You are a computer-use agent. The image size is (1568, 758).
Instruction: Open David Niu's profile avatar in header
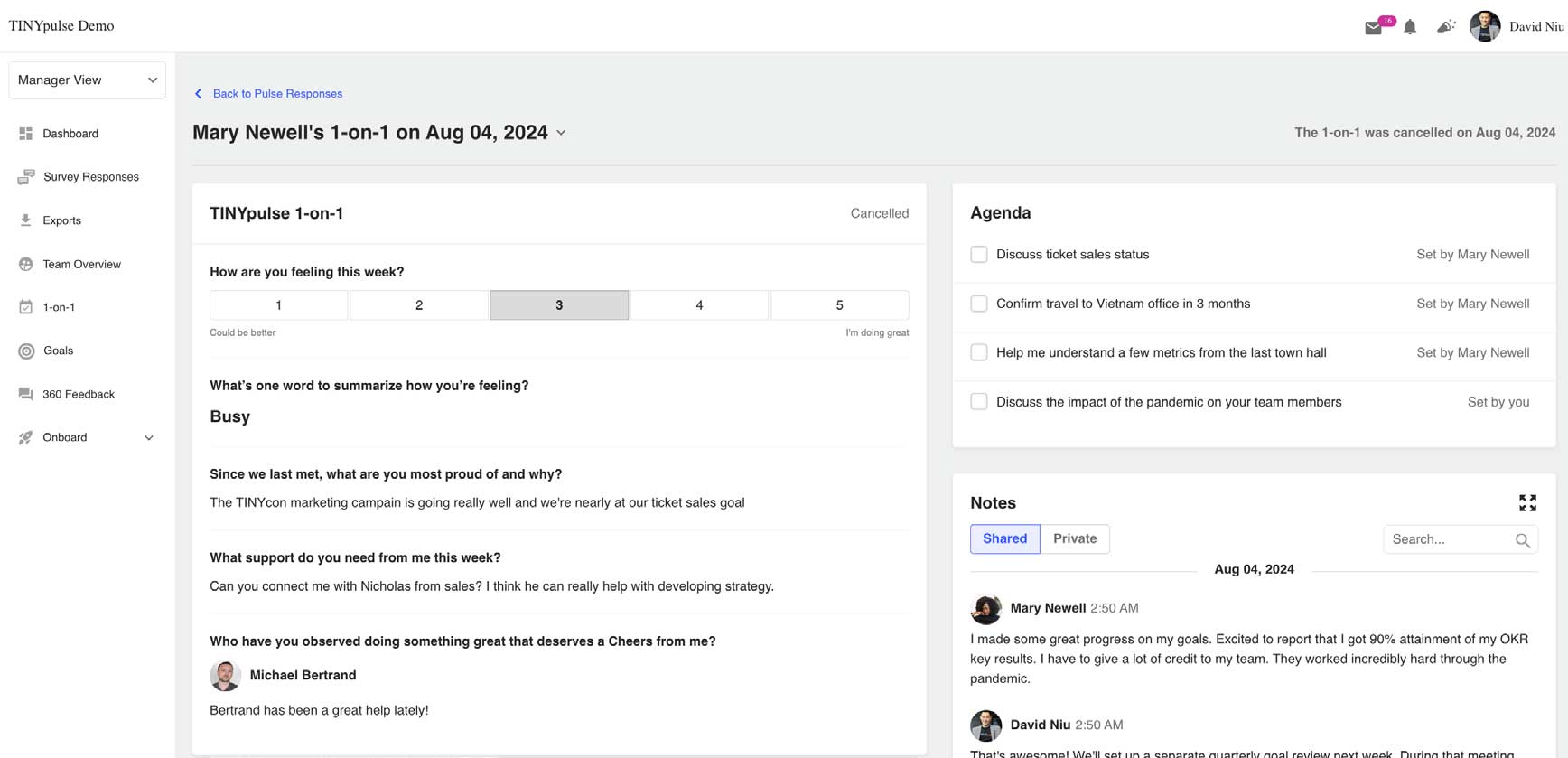click(x=1485, y=26)
